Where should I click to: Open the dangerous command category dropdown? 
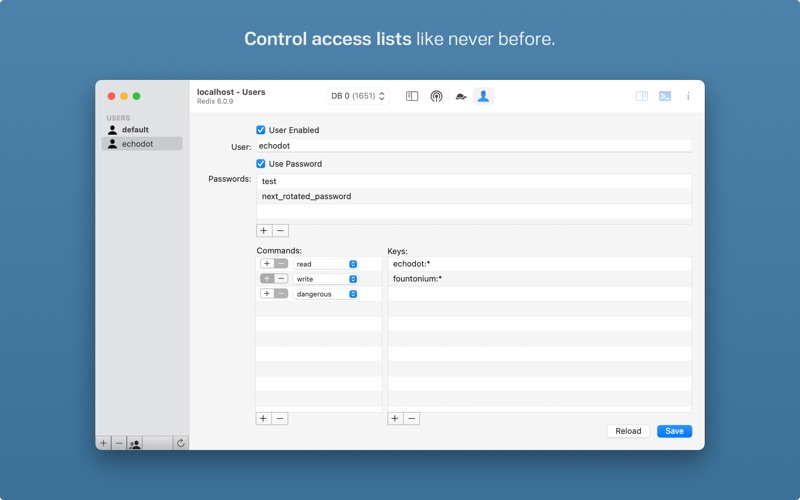pyautogui.click(x=325, y=294)
